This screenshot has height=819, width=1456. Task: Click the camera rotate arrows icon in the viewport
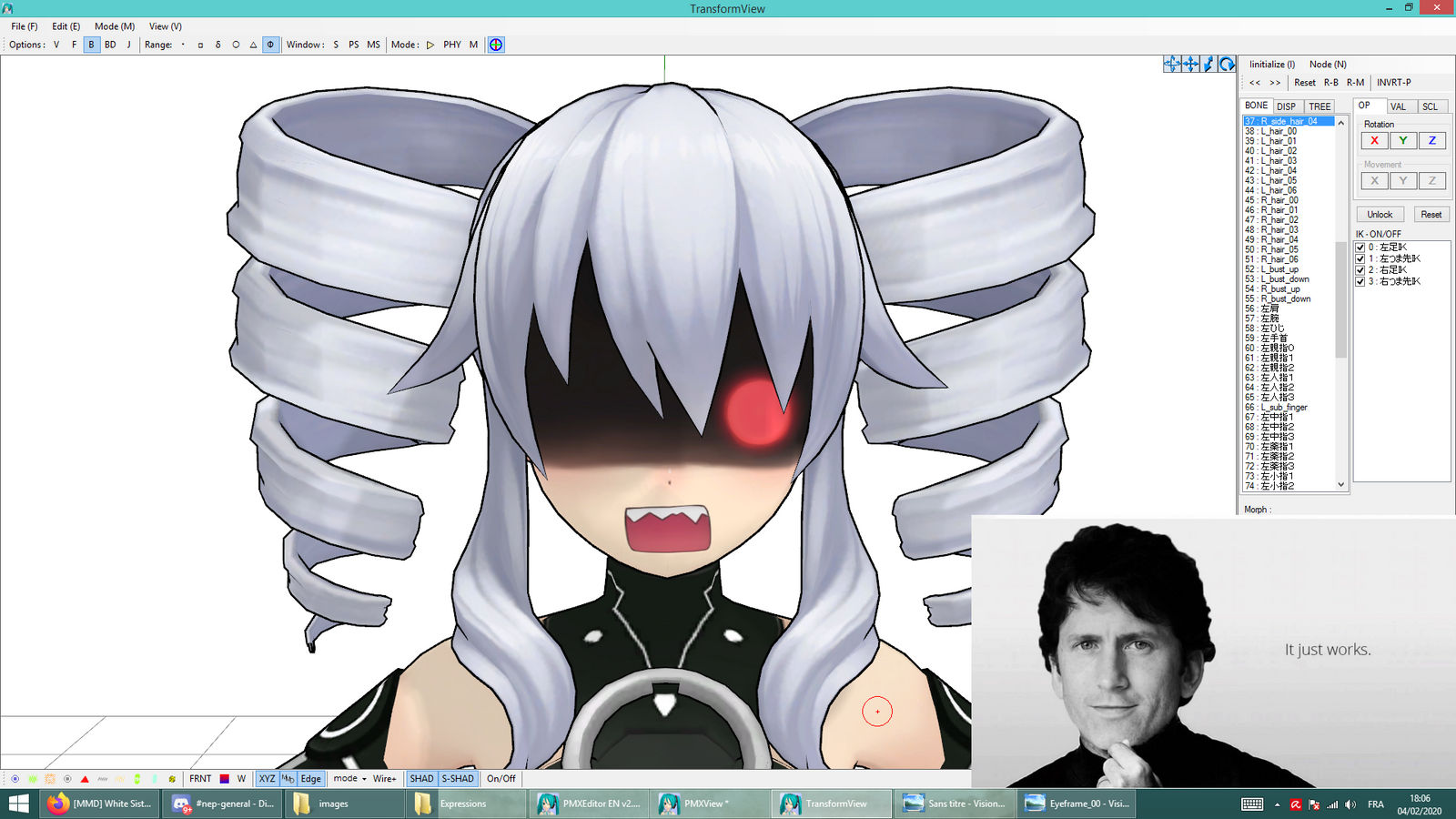click(x=1172, y=64)
